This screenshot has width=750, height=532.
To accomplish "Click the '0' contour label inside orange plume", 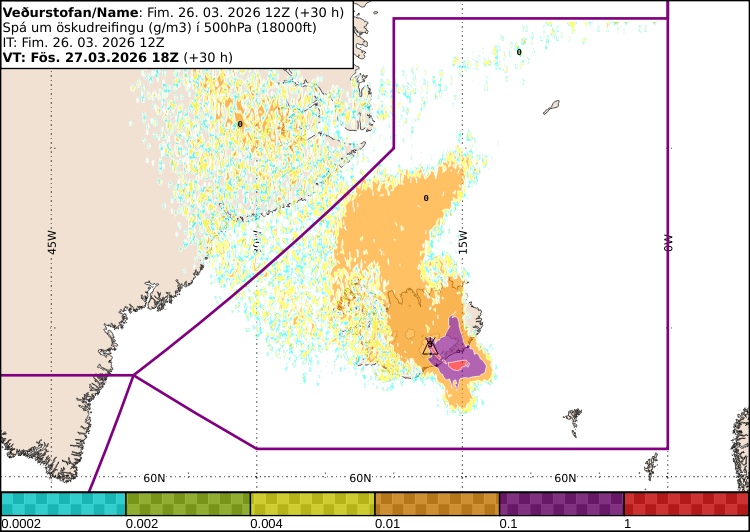I will [x=426, y=198].
